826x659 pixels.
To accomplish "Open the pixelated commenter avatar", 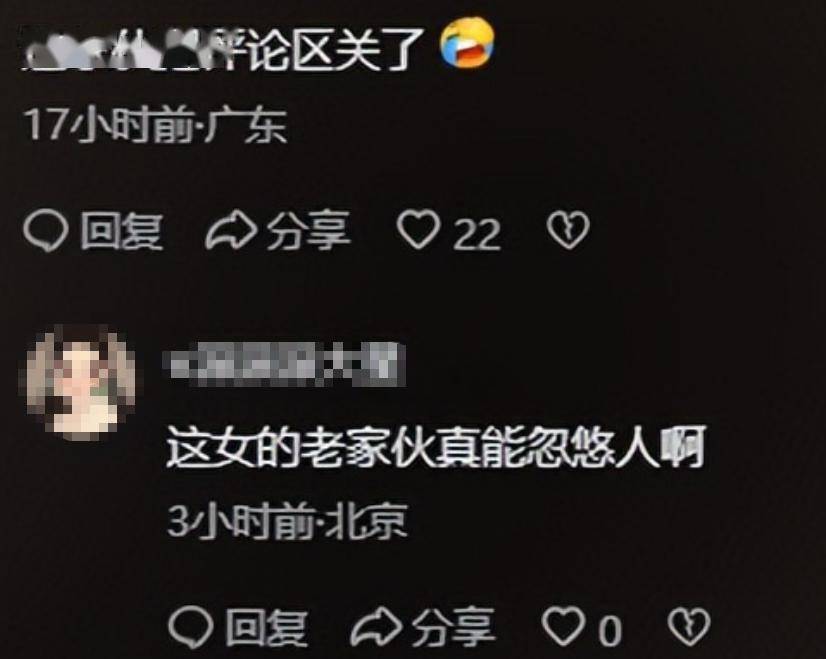I will (x=77, y=382).
